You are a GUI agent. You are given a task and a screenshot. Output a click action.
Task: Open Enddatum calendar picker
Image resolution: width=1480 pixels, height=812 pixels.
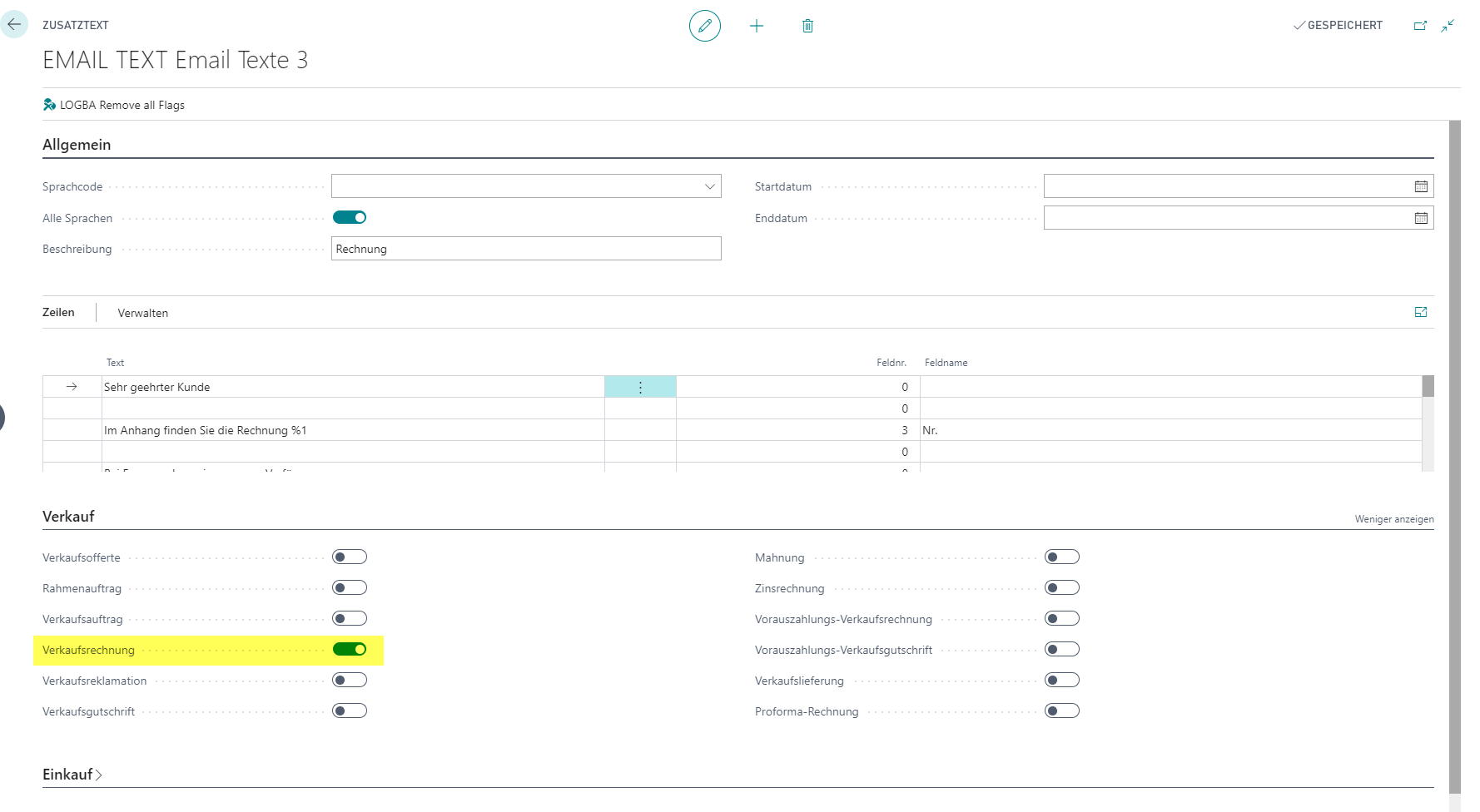point(1421,218)
